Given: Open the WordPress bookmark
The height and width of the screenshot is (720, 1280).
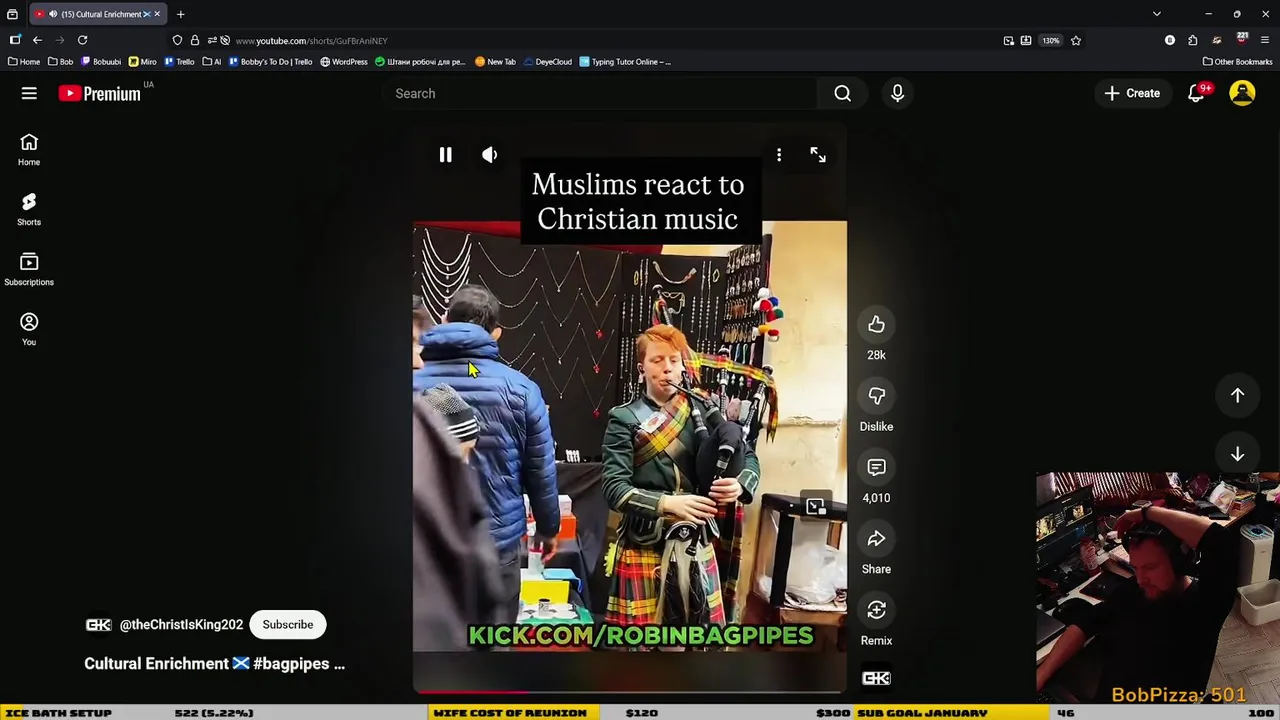Looking at the screenshot, I should pos(344,62).
